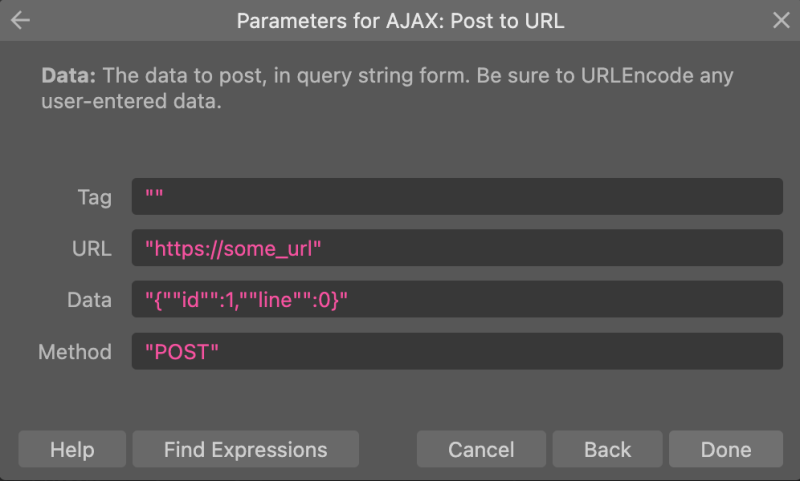Click the Data field label

click(x=89, y=300)
